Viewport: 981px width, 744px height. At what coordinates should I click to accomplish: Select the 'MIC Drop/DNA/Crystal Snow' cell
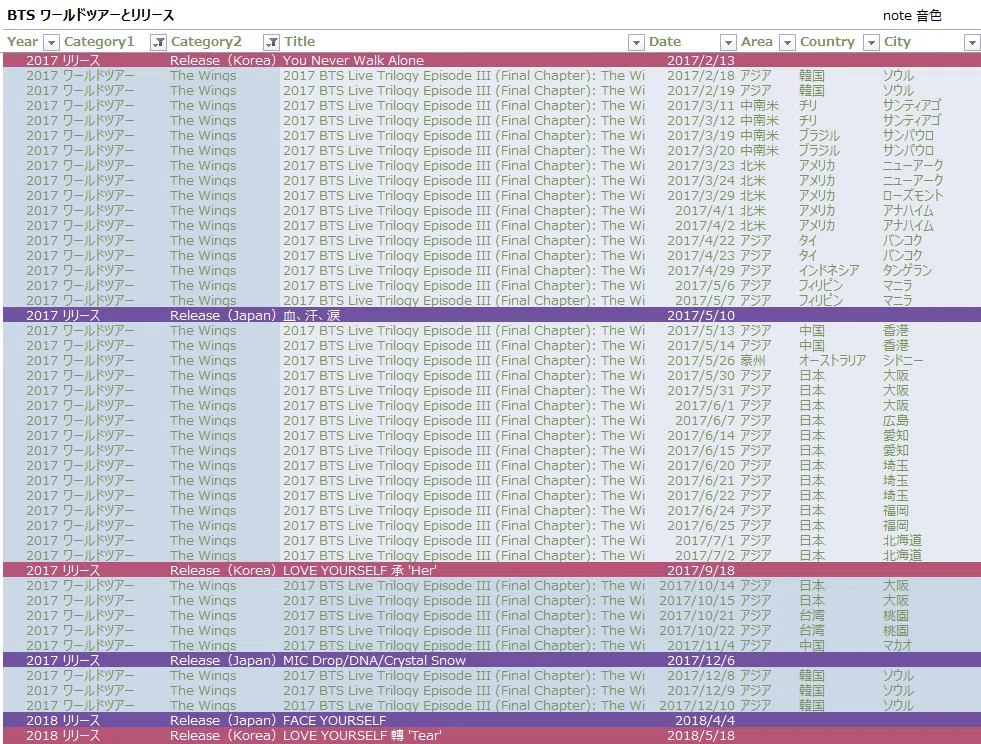[x=374, y=660]
